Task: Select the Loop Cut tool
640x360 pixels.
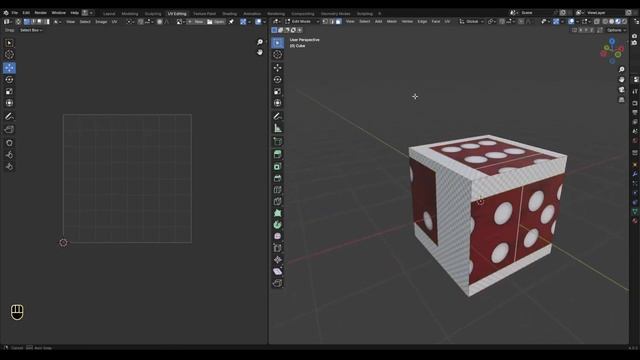Action: click(x=278, y=190)
